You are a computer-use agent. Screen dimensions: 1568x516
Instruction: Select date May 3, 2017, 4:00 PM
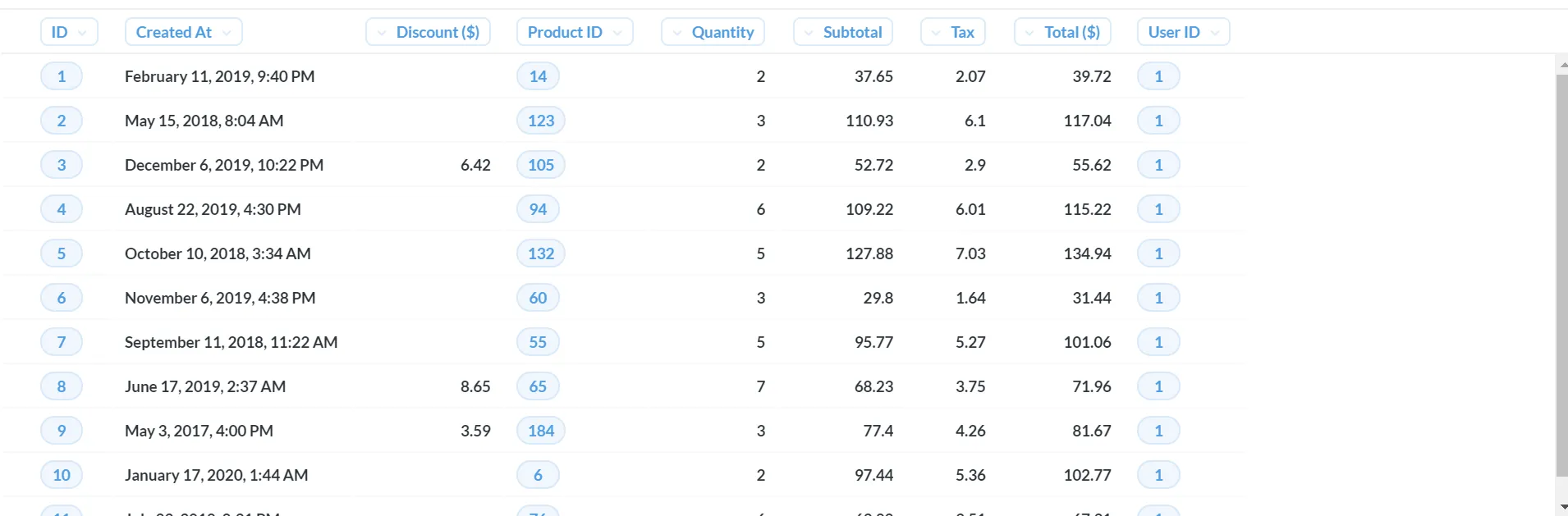199,431
